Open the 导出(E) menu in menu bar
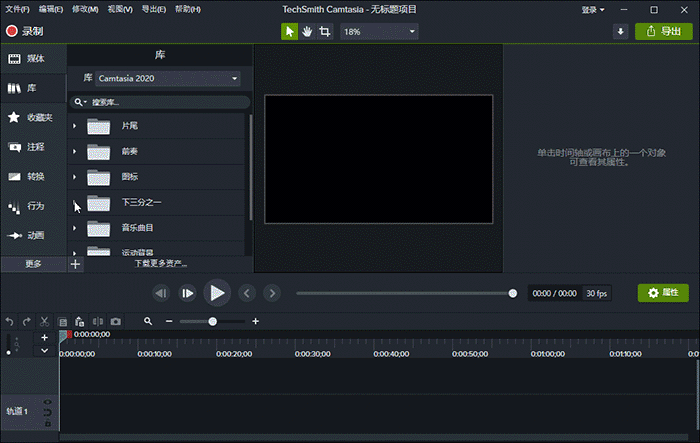Image resolution: width=700 pixels, height=443 pixels. tap(154, 9)
